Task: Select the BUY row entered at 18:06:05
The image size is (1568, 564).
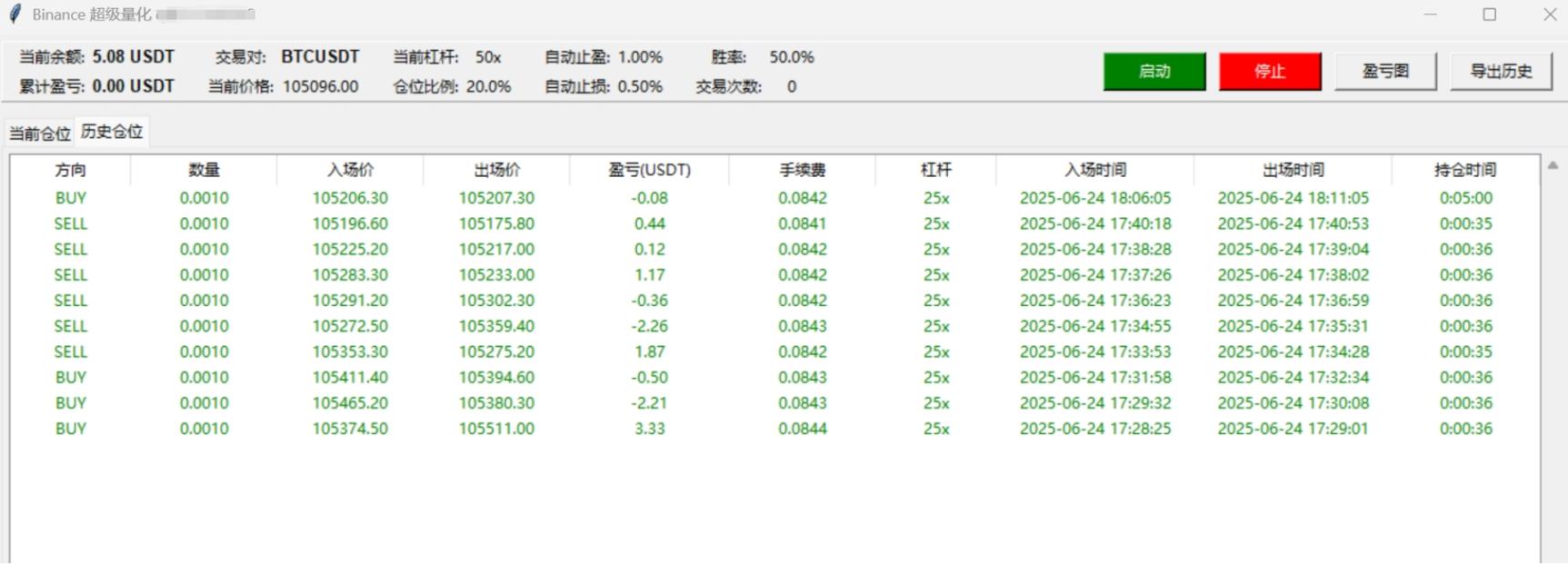Action: point(774,198)
